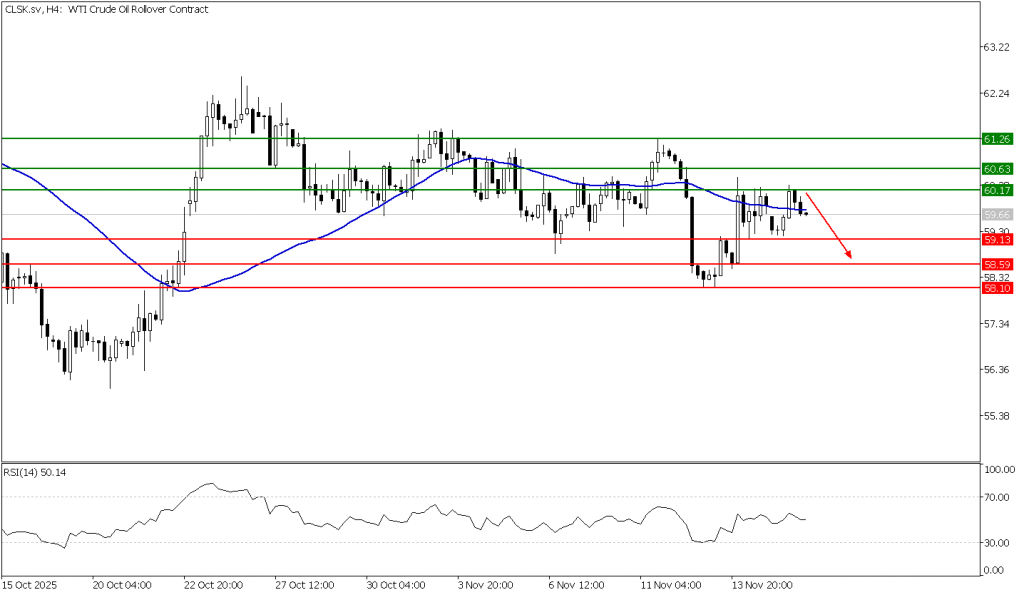Click the 60.63 green price marker

(x=997, y=168)
